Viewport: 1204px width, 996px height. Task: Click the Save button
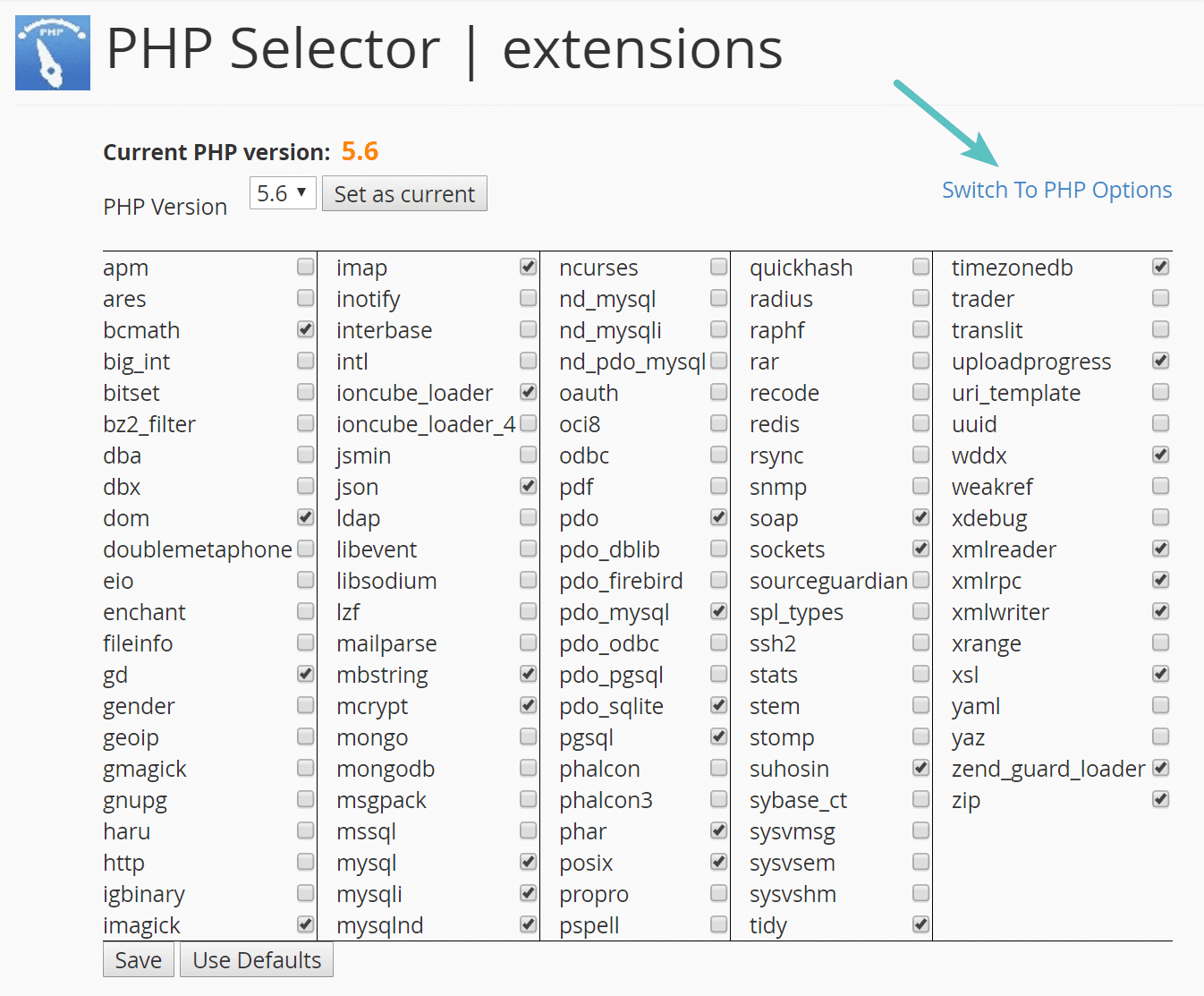pos(139,959)
